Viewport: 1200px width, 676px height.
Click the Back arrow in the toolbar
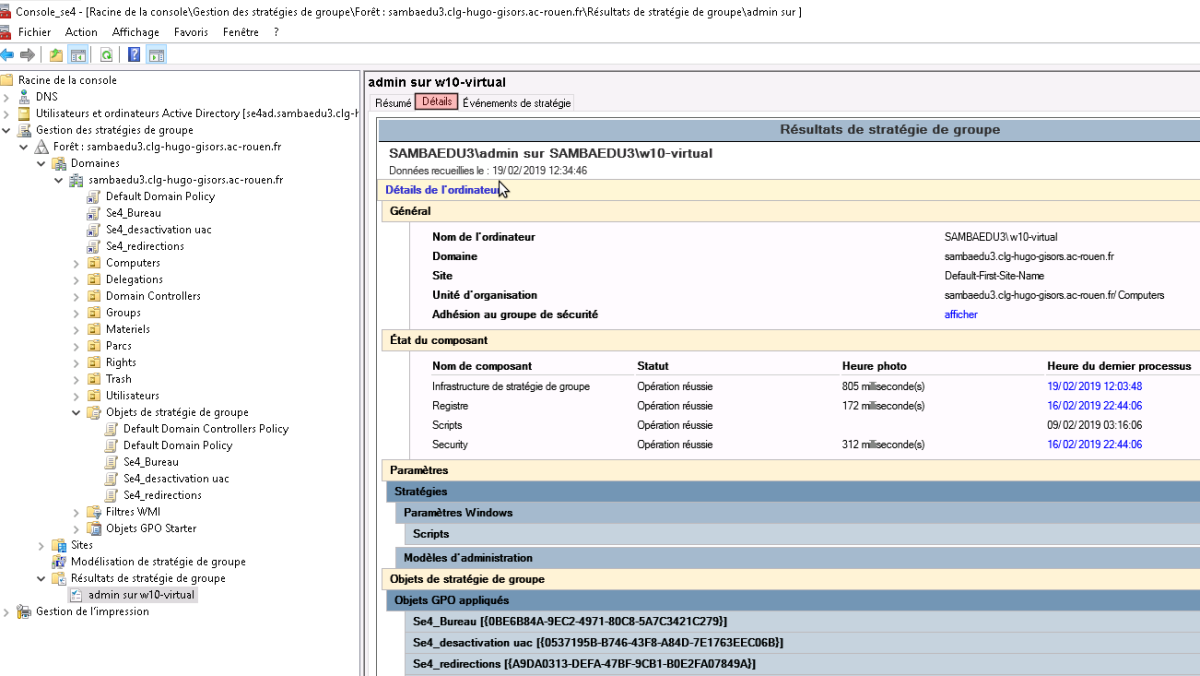click(7, 54)
